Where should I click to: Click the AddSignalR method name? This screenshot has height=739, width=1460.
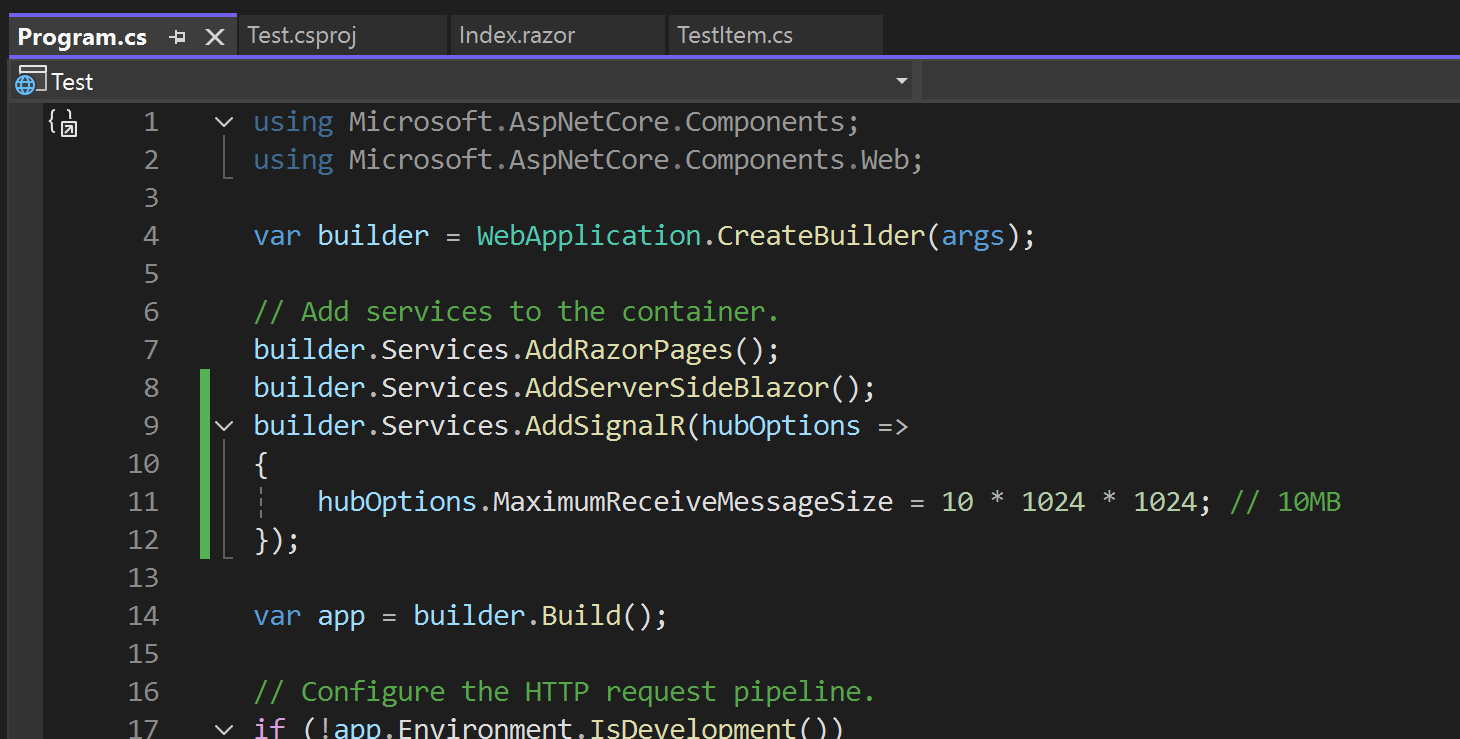pyautogui.click(x=605, y=426)
